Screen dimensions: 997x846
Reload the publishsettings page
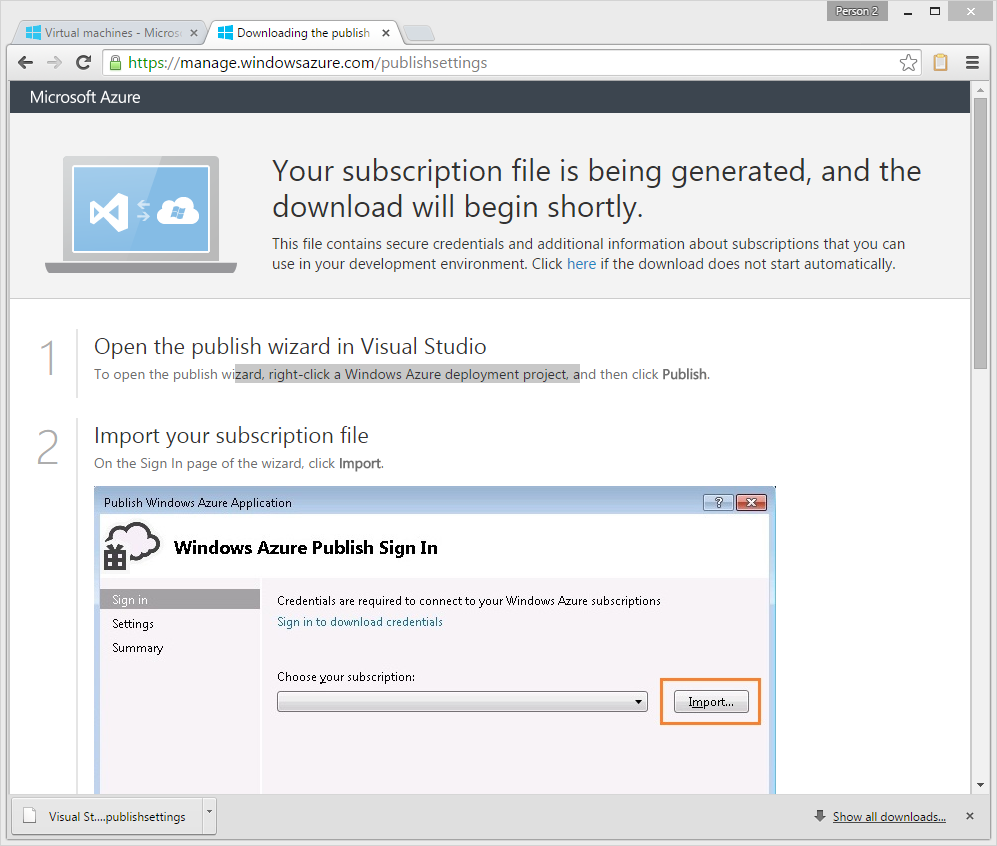[x=83, y=62]
